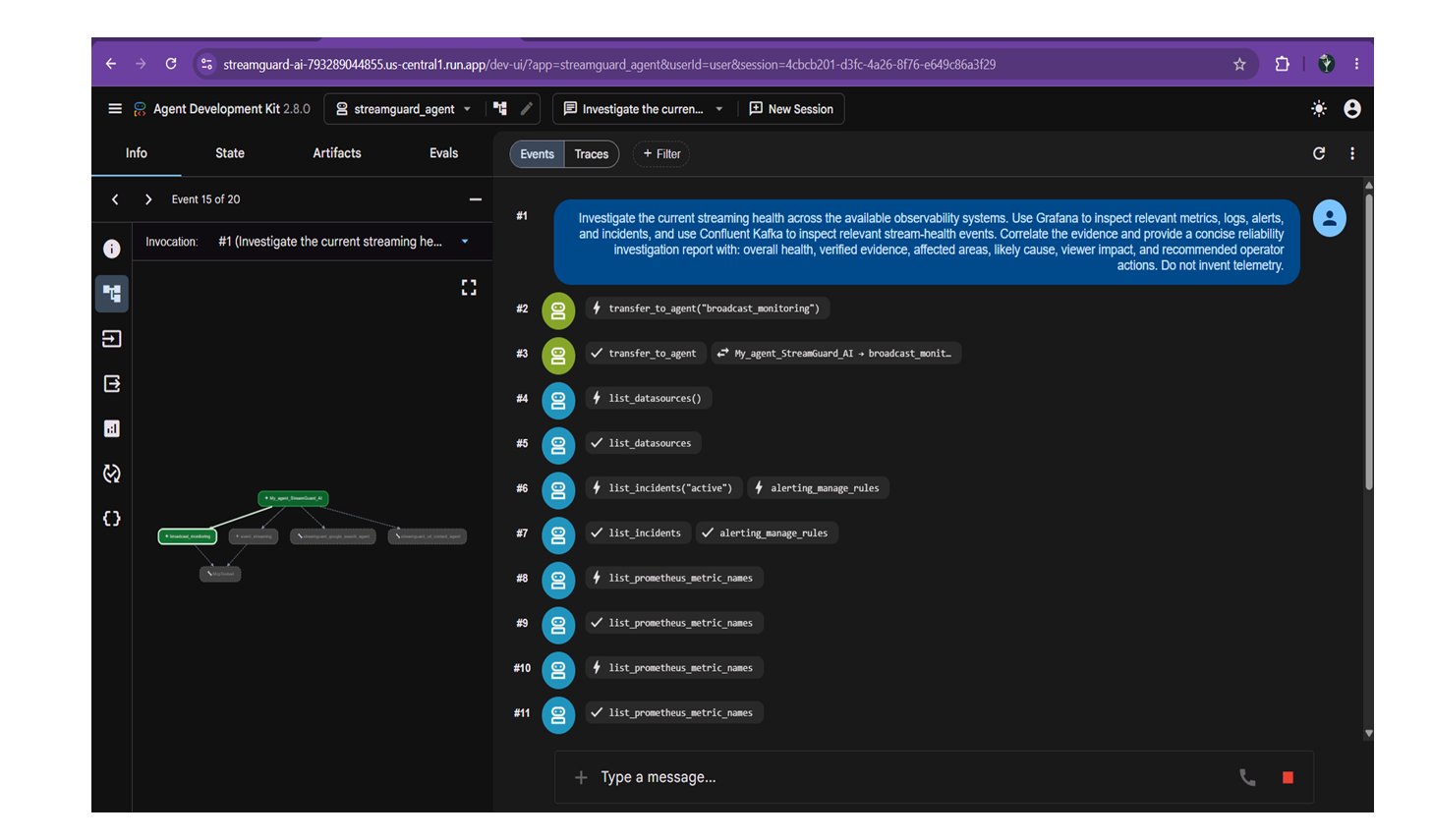Start a New Session
1432x840 pixels.
coord(791,109)
